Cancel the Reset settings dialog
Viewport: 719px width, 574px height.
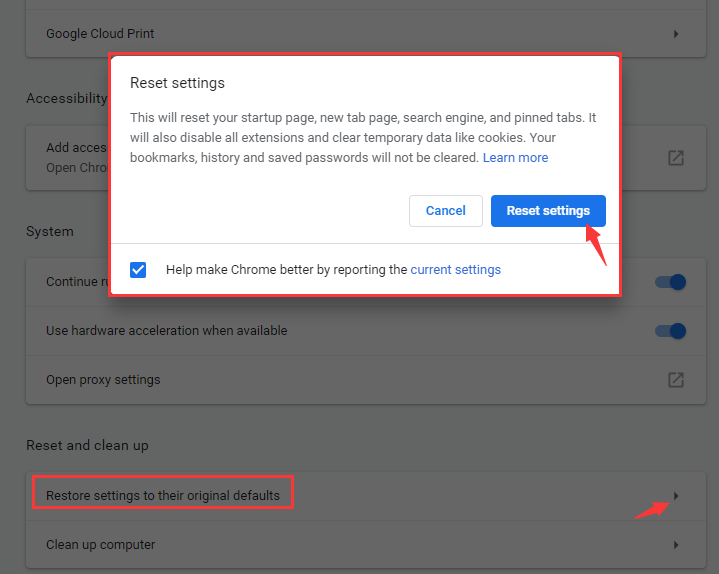(x=446, y=211)
